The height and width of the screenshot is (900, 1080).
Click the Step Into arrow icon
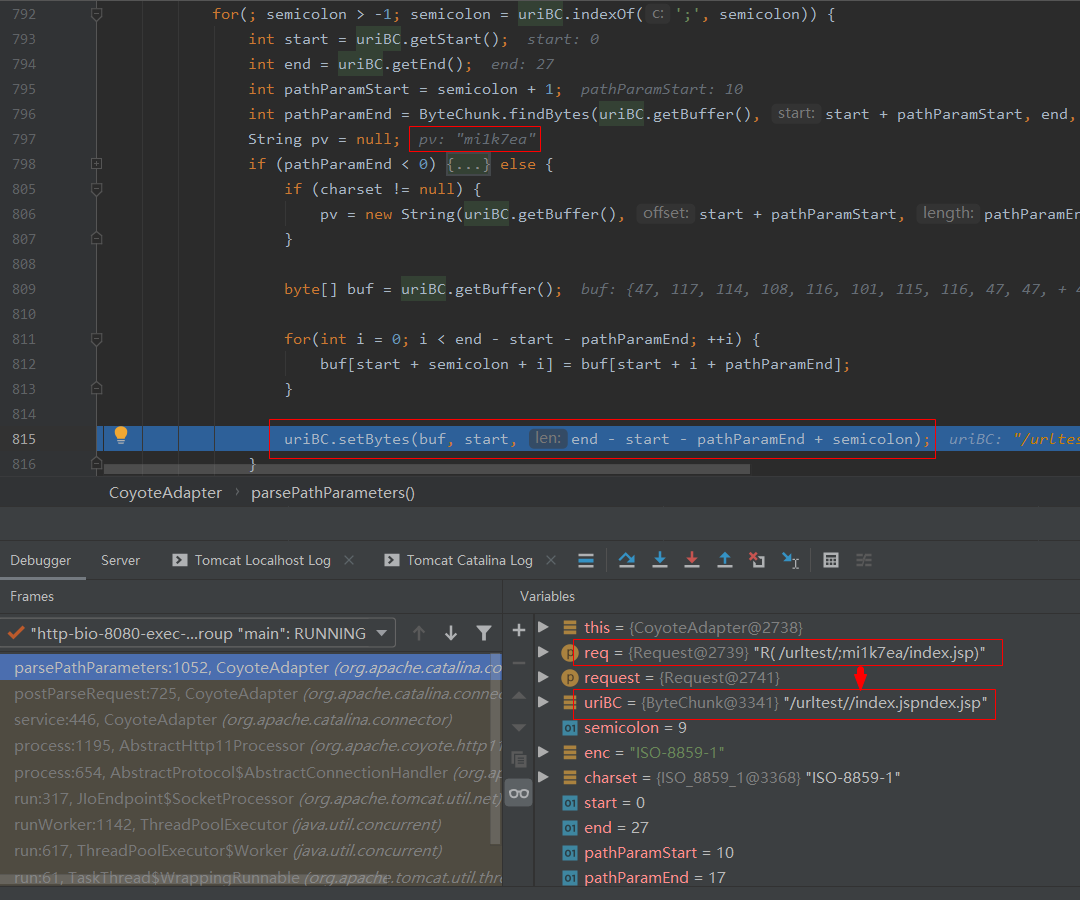click(x=660, y=560)
